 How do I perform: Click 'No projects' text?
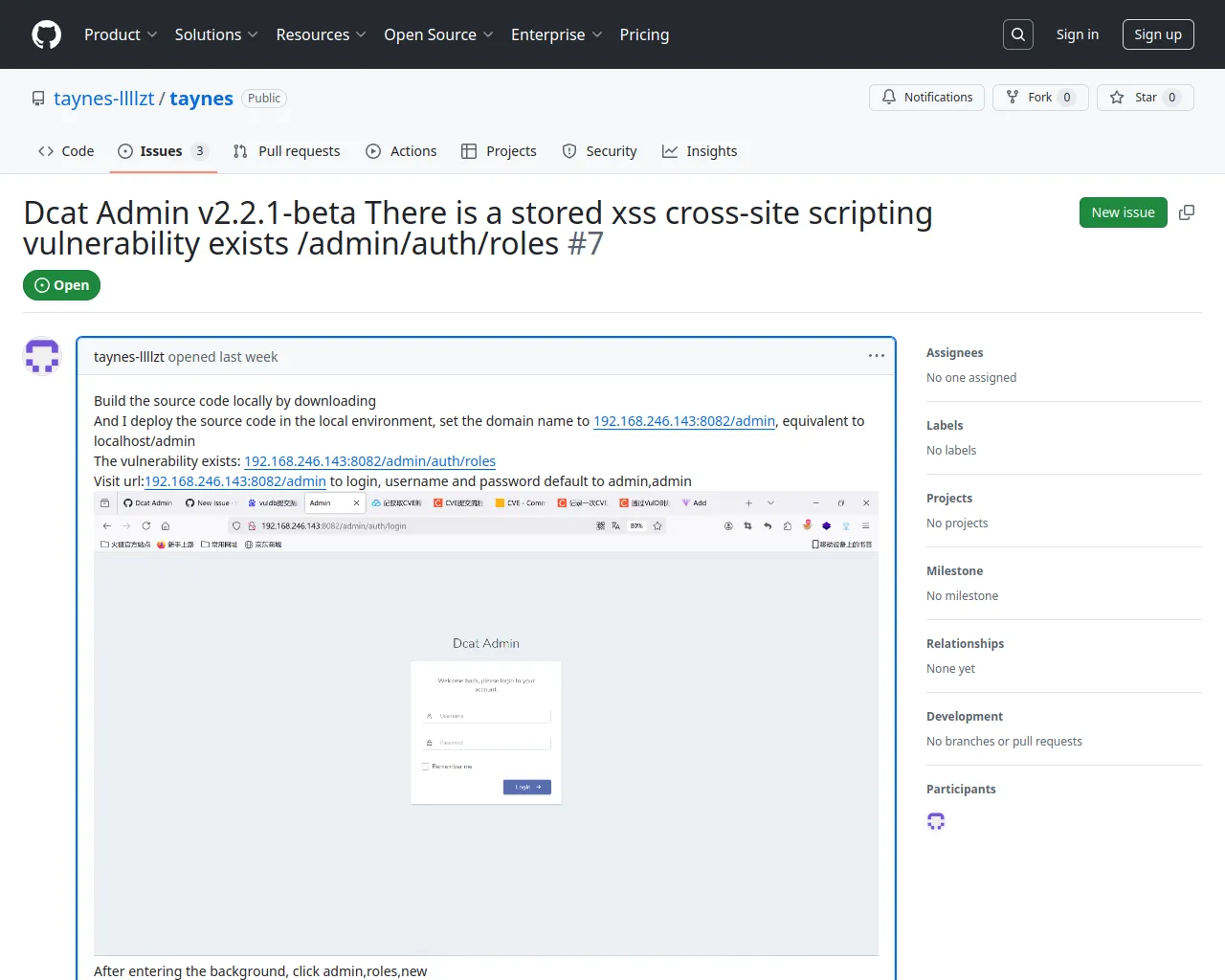click(x=957, y=523)
